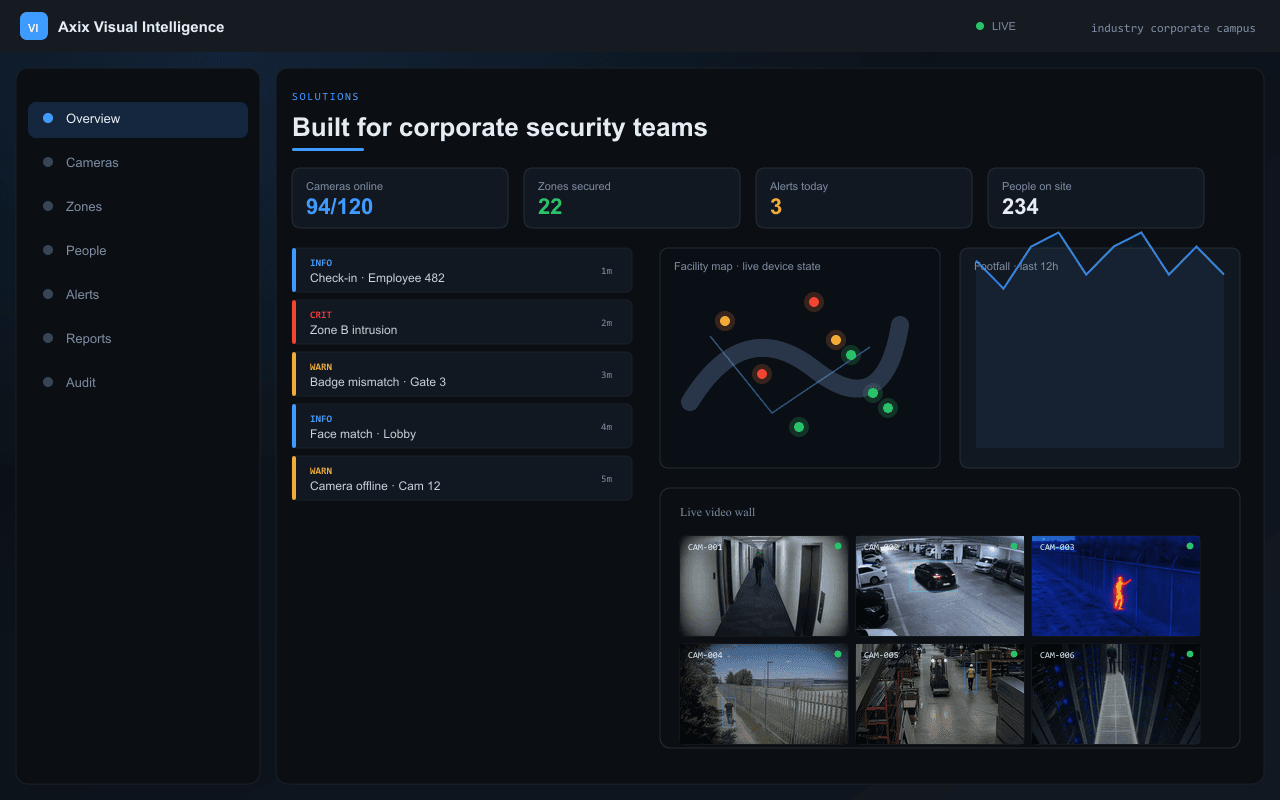Click the industry corporate campus label

click(1173, 28)
